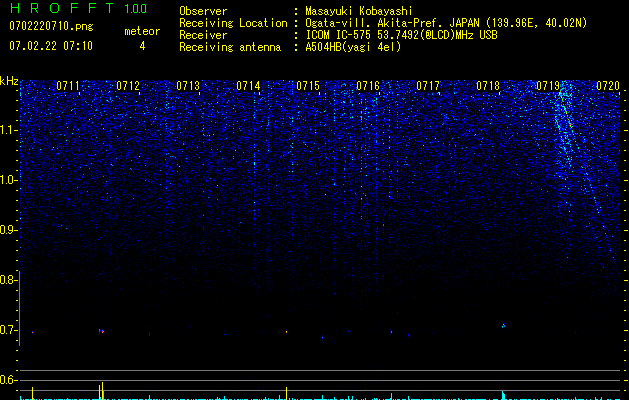Click the 0712 time marker
629x400 pixels.
128,86
